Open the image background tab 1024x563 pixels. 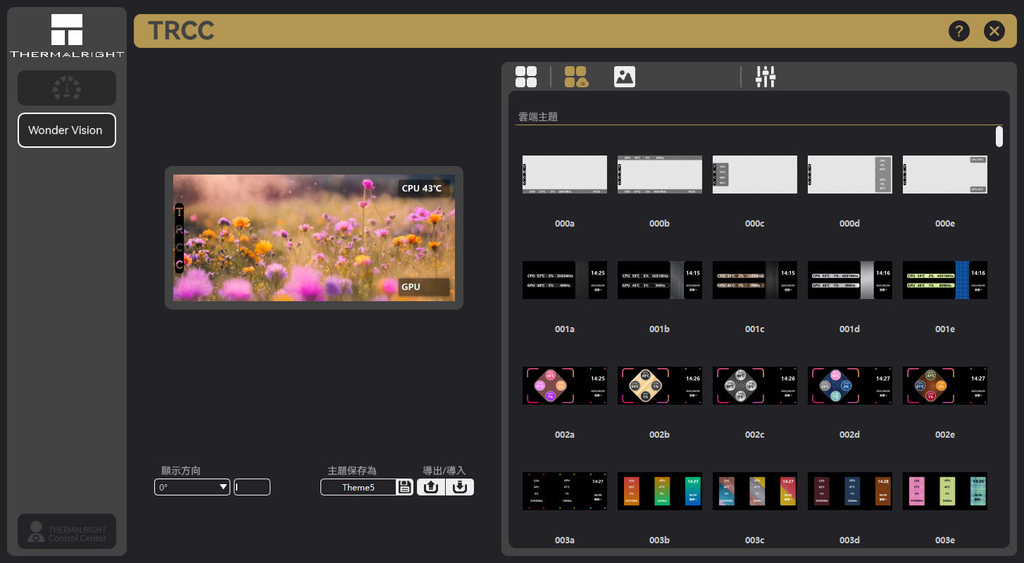pyautogui.click(x=624, y=76)
